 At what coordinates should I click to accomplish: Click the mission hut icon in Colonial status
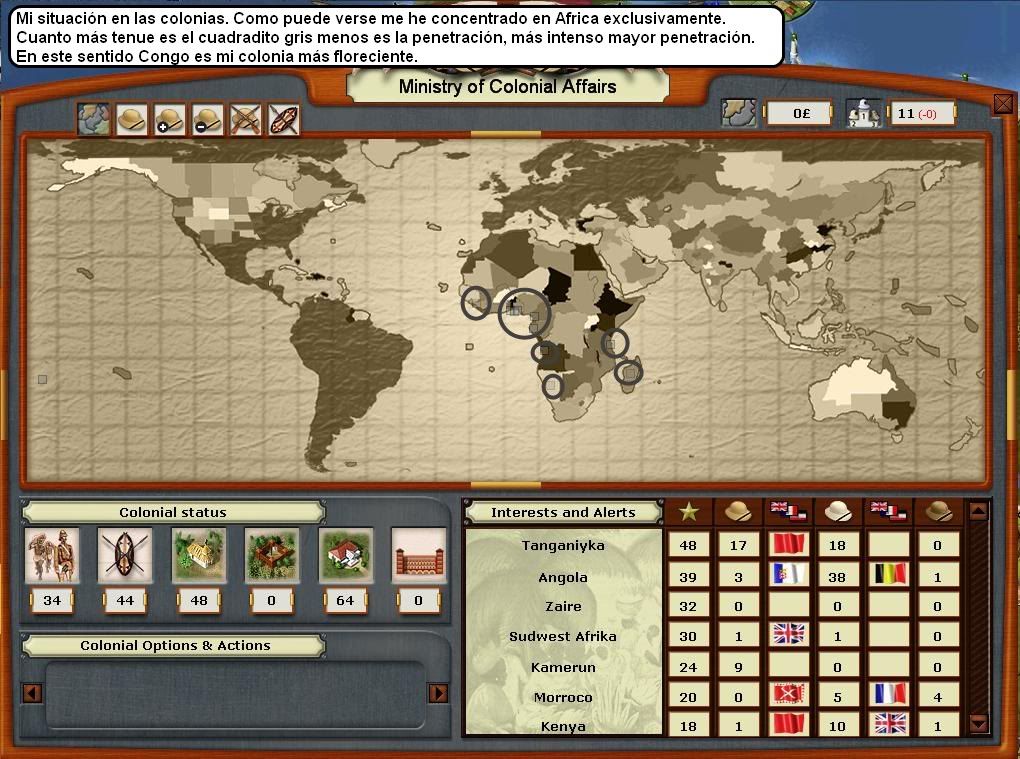[198, 555]
